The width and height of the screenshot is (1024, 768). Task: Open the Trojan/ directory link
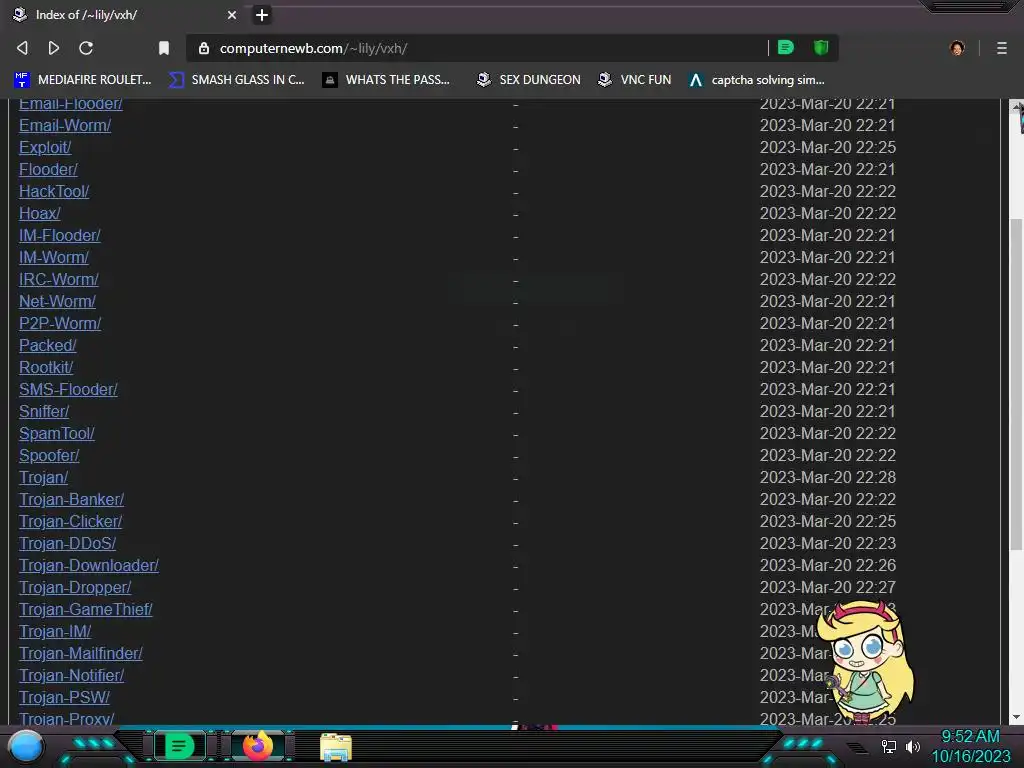pyautogui.click(x=43, y=477)
